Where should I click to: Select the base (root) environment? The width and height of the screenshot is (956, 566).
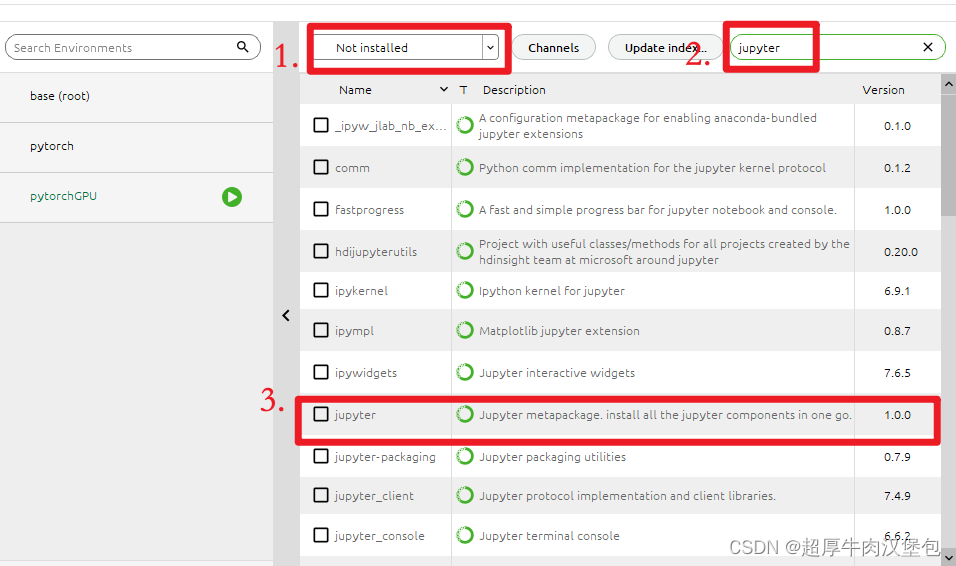[137, 97]
